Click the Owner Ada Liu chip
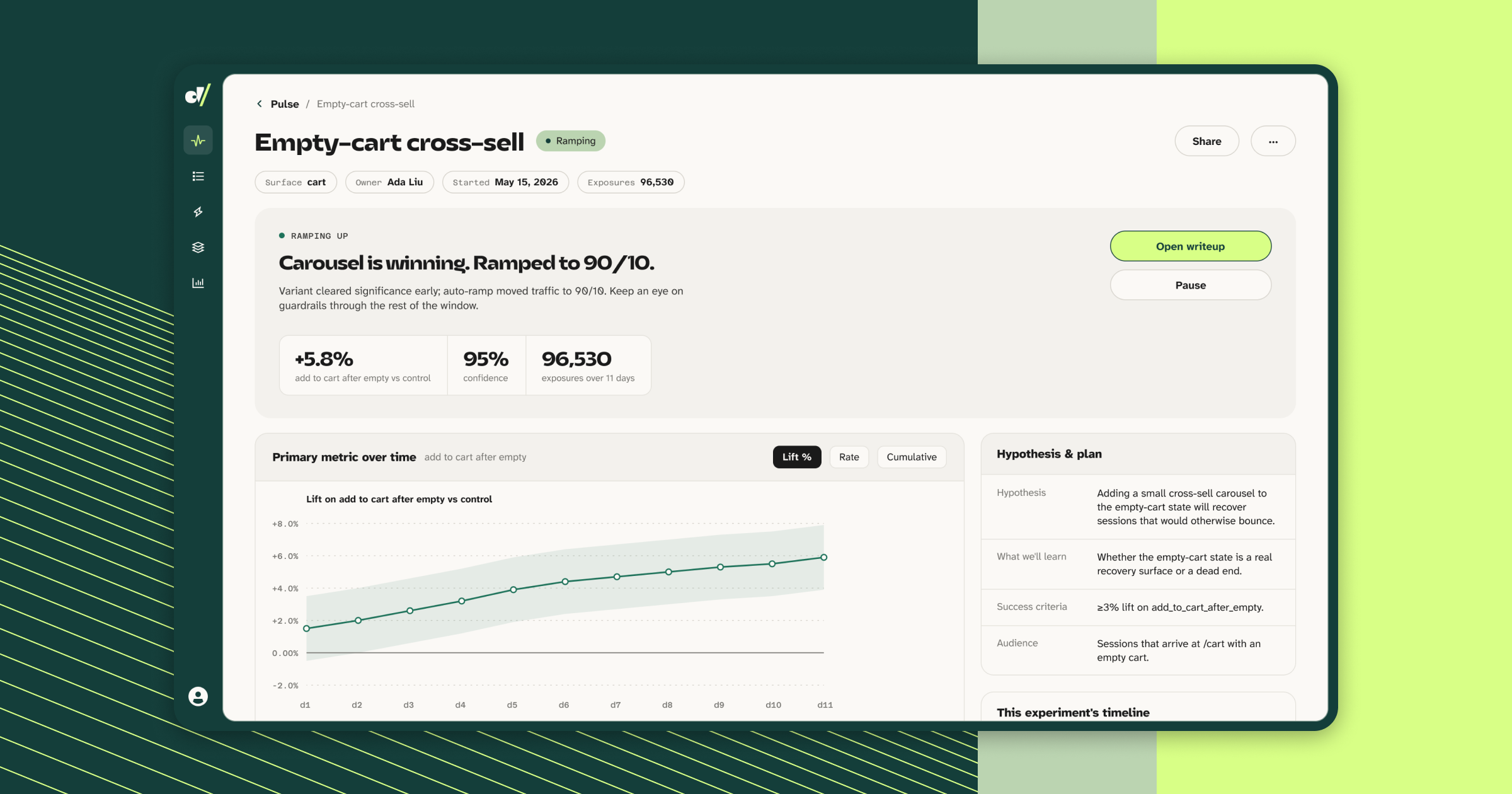 point(389,182)
